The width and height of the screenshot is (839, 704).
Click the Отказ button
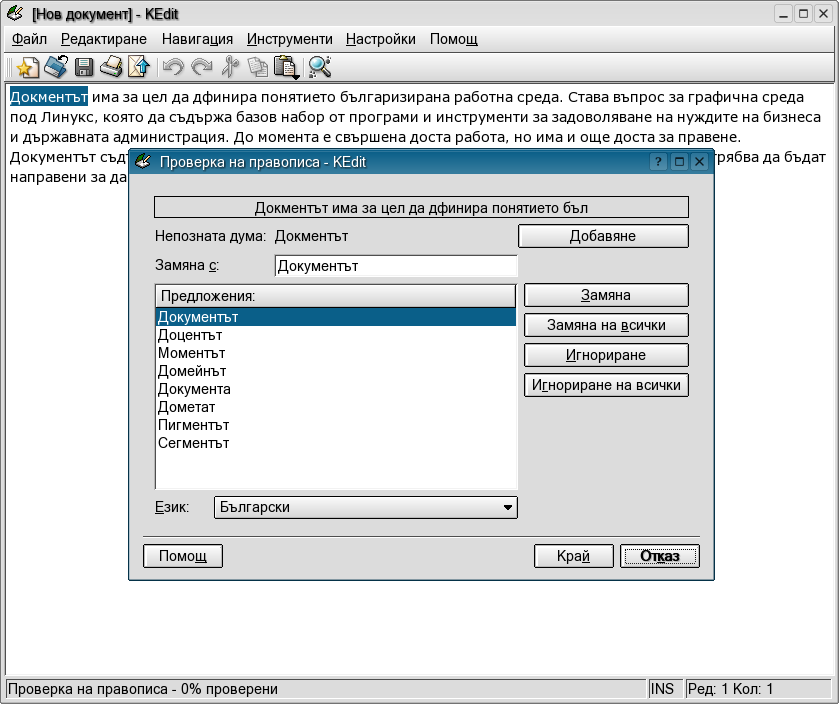point(659,556)
